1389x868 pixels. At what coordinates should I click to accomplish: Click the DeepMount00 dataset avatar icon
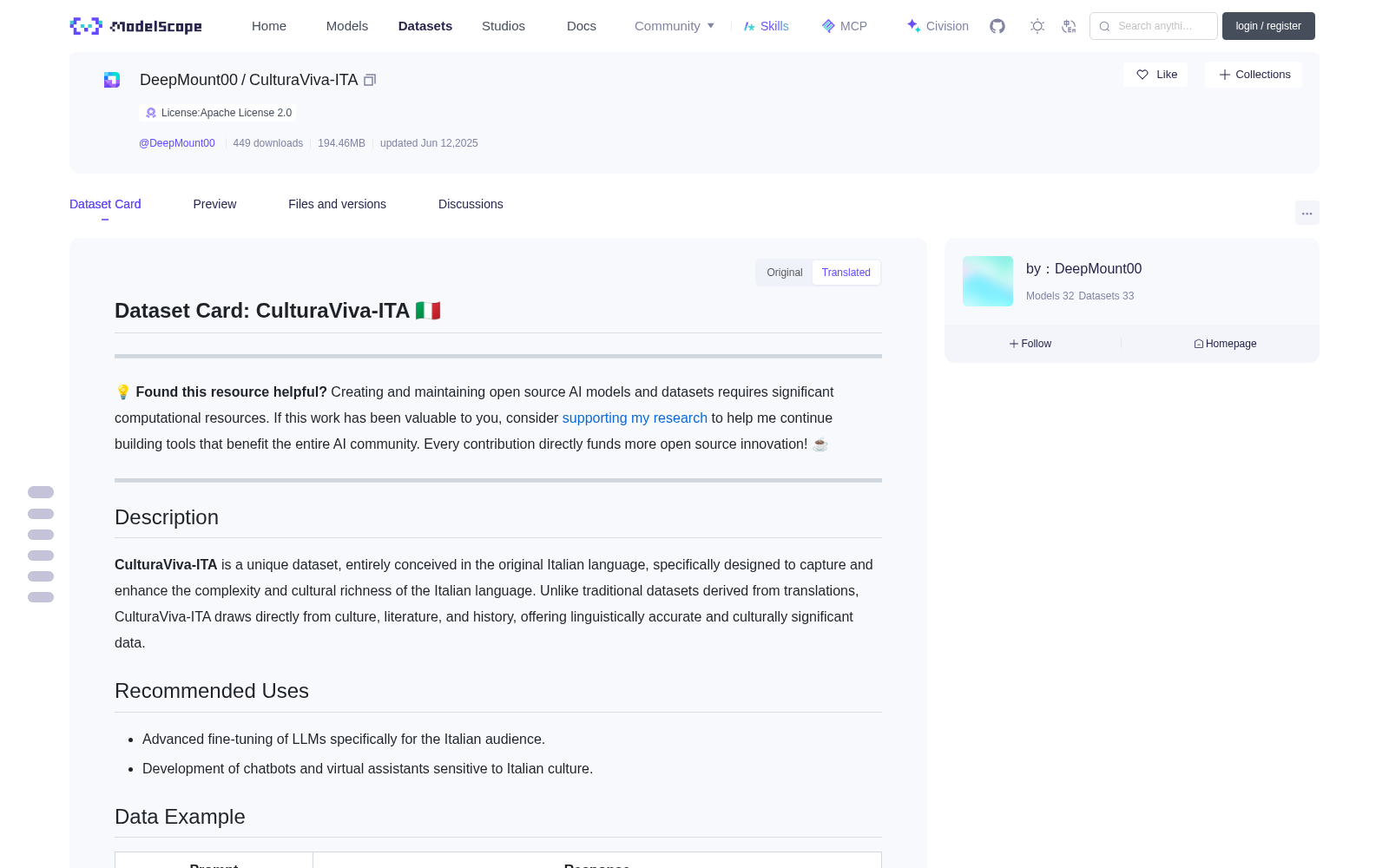click(x=112, y=80)
